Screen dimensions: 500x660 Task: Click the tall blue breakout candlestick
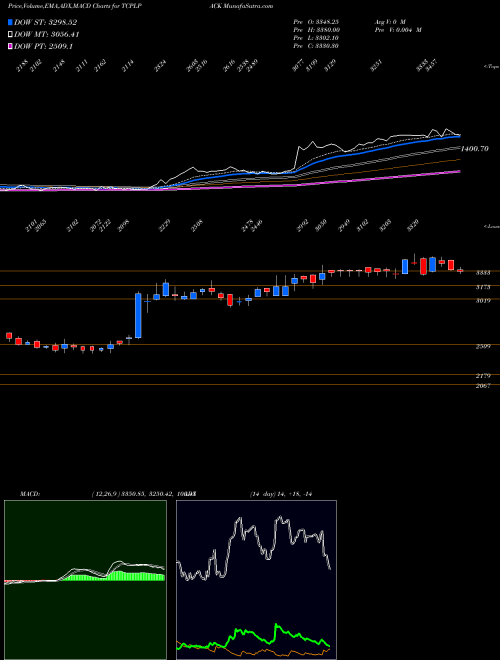(138, 316)
